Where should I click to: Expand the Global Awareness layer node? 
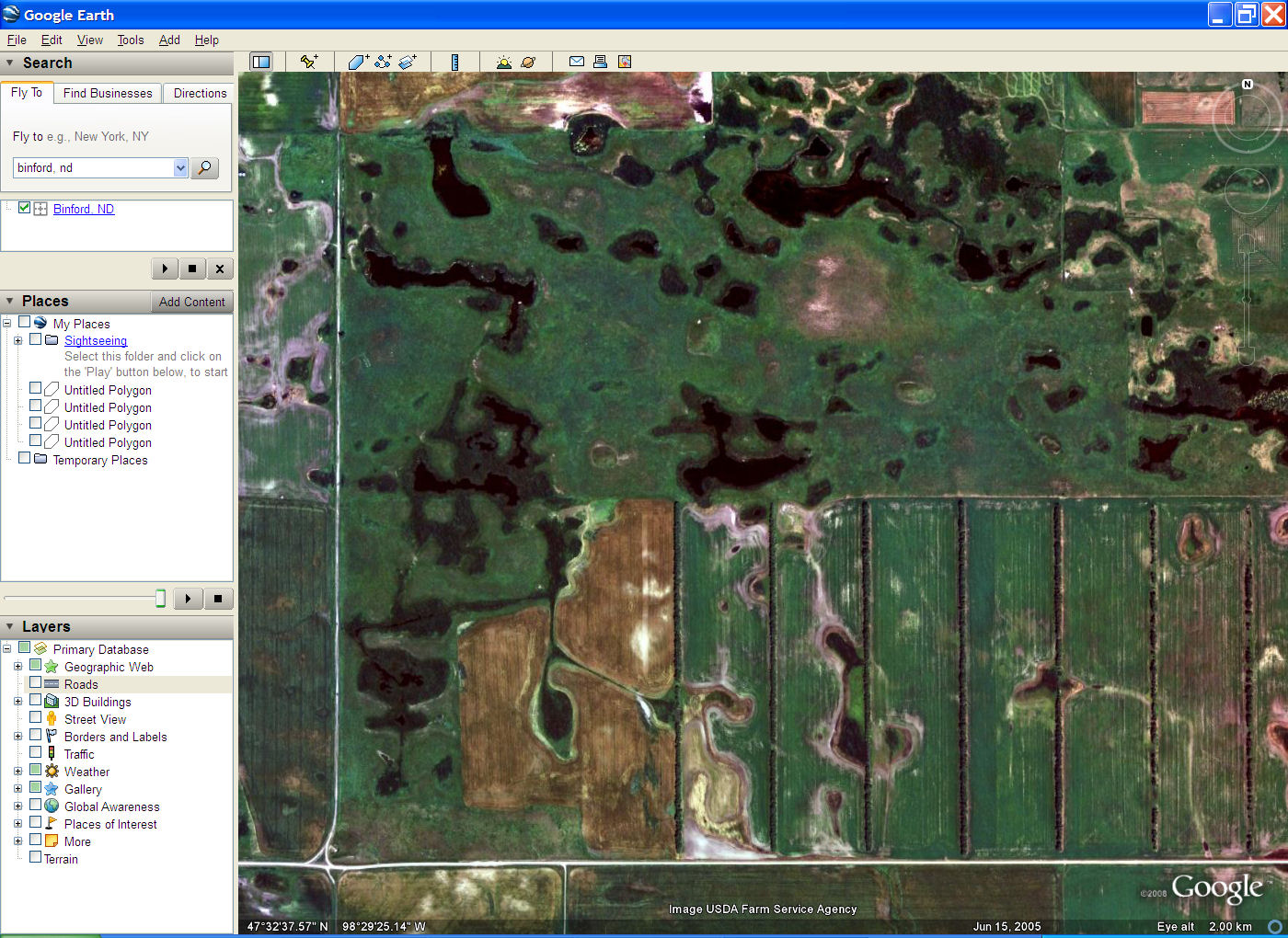[x=17, y=806]
